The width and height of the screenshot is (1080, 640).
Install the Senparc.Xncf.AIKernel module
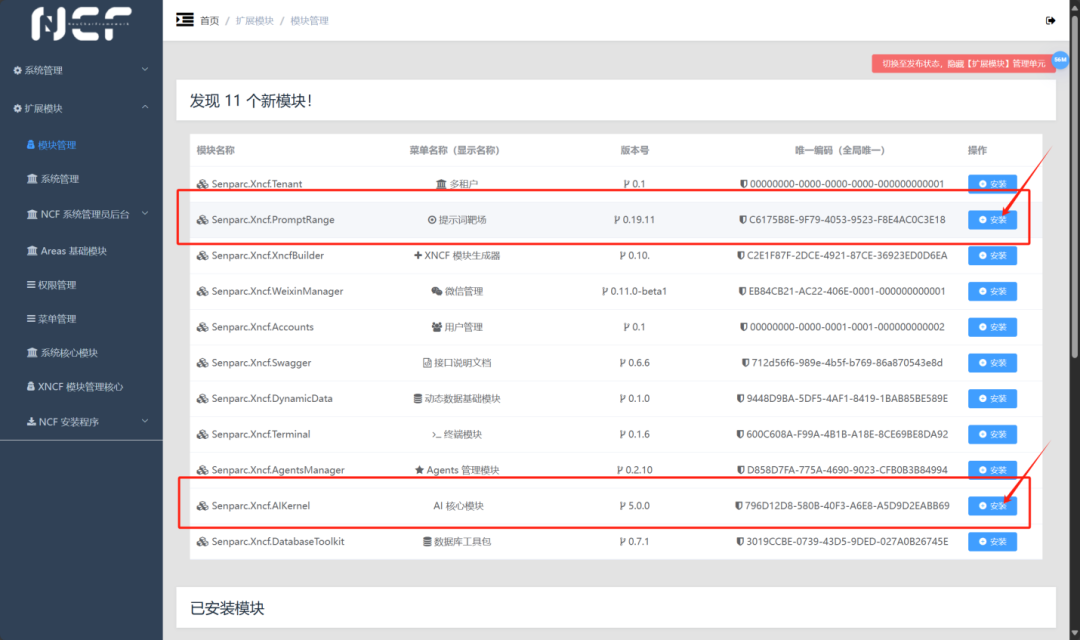click(x=993, y=506)
